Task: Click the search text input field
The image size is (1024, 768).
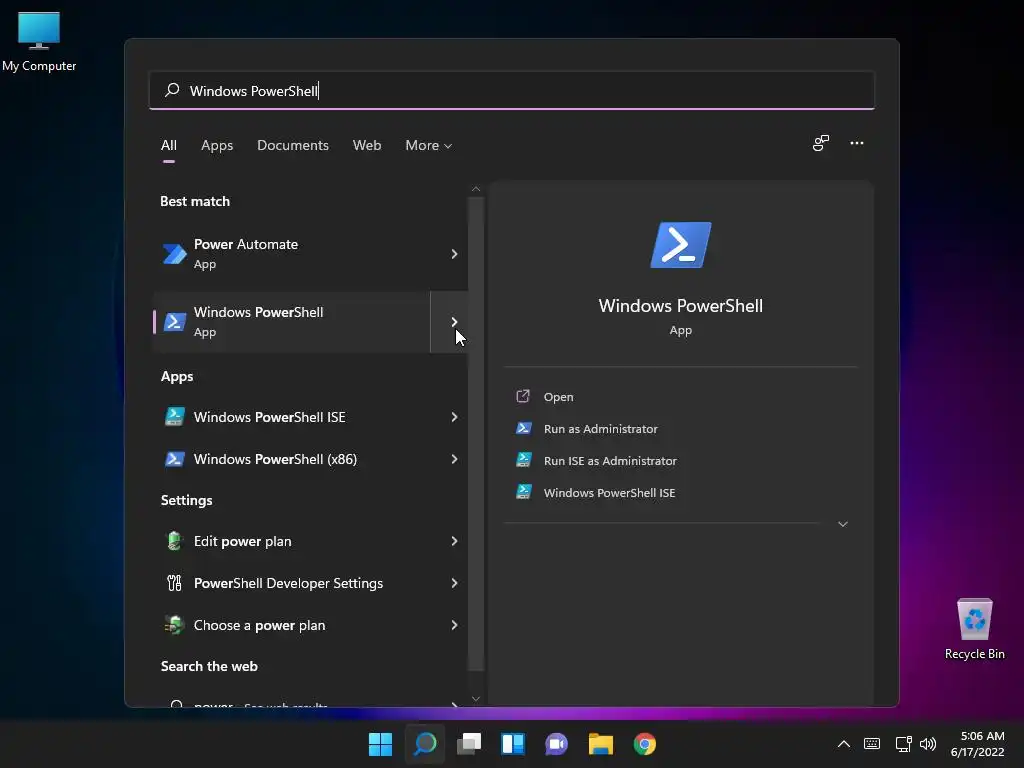Action: (511, 90)
